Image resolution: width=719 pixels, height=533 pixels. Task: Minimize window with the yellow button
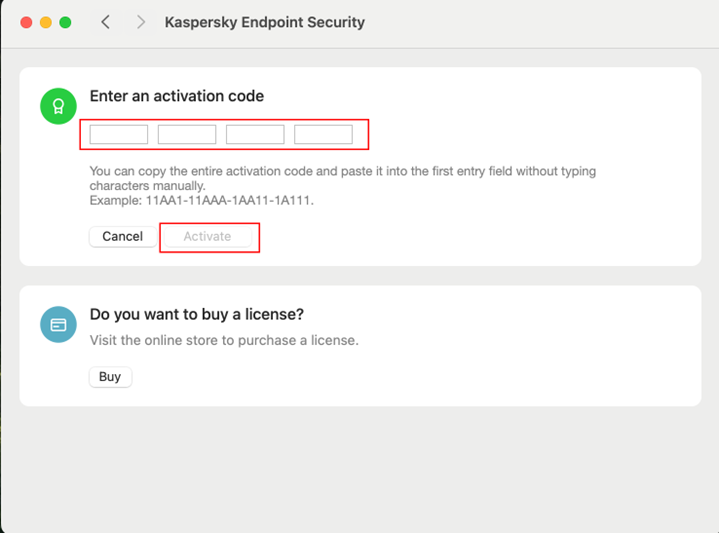pyautogui.click(x=46, y=22)
